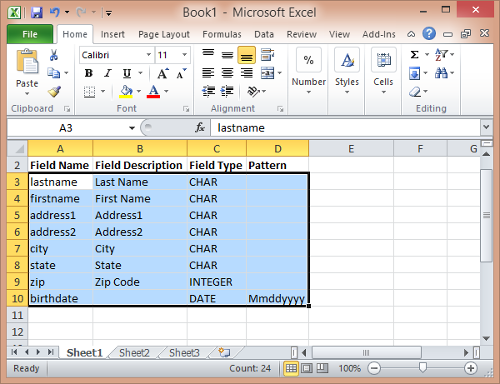Select the Format Painter brush
Viewport: 500px width, 384px height.
(54, 91)
